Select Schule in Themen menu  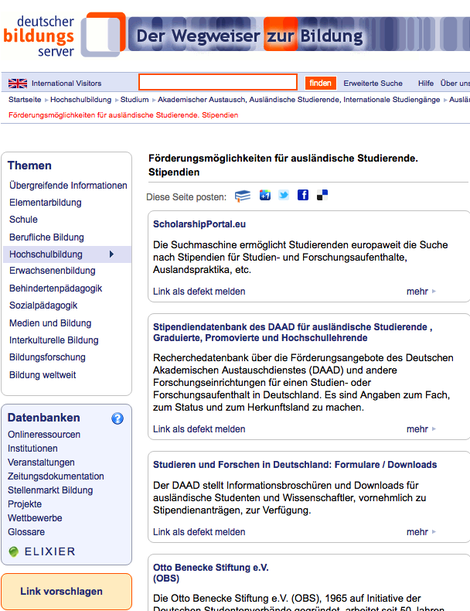23,219
